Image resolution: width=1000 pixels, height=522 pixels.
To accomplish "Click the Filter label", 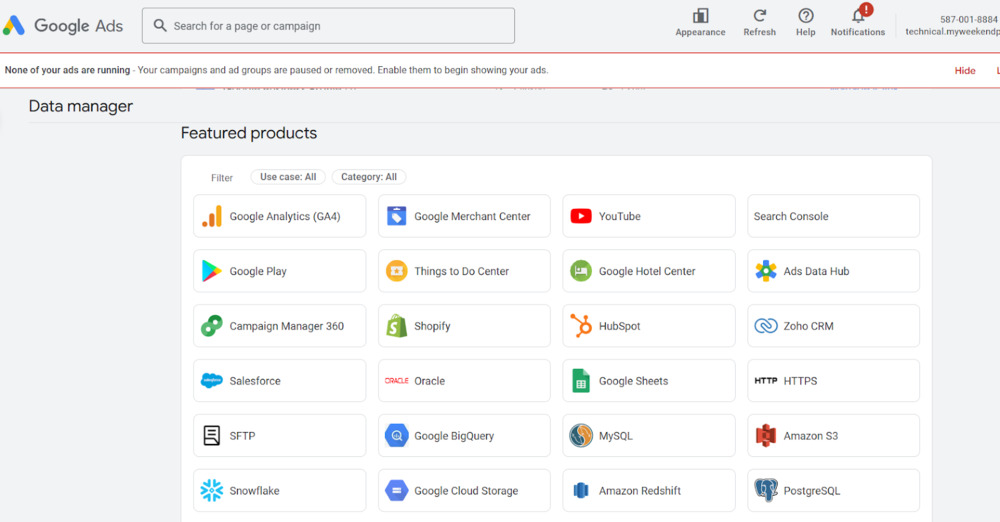I will click(x=222, y=178).
